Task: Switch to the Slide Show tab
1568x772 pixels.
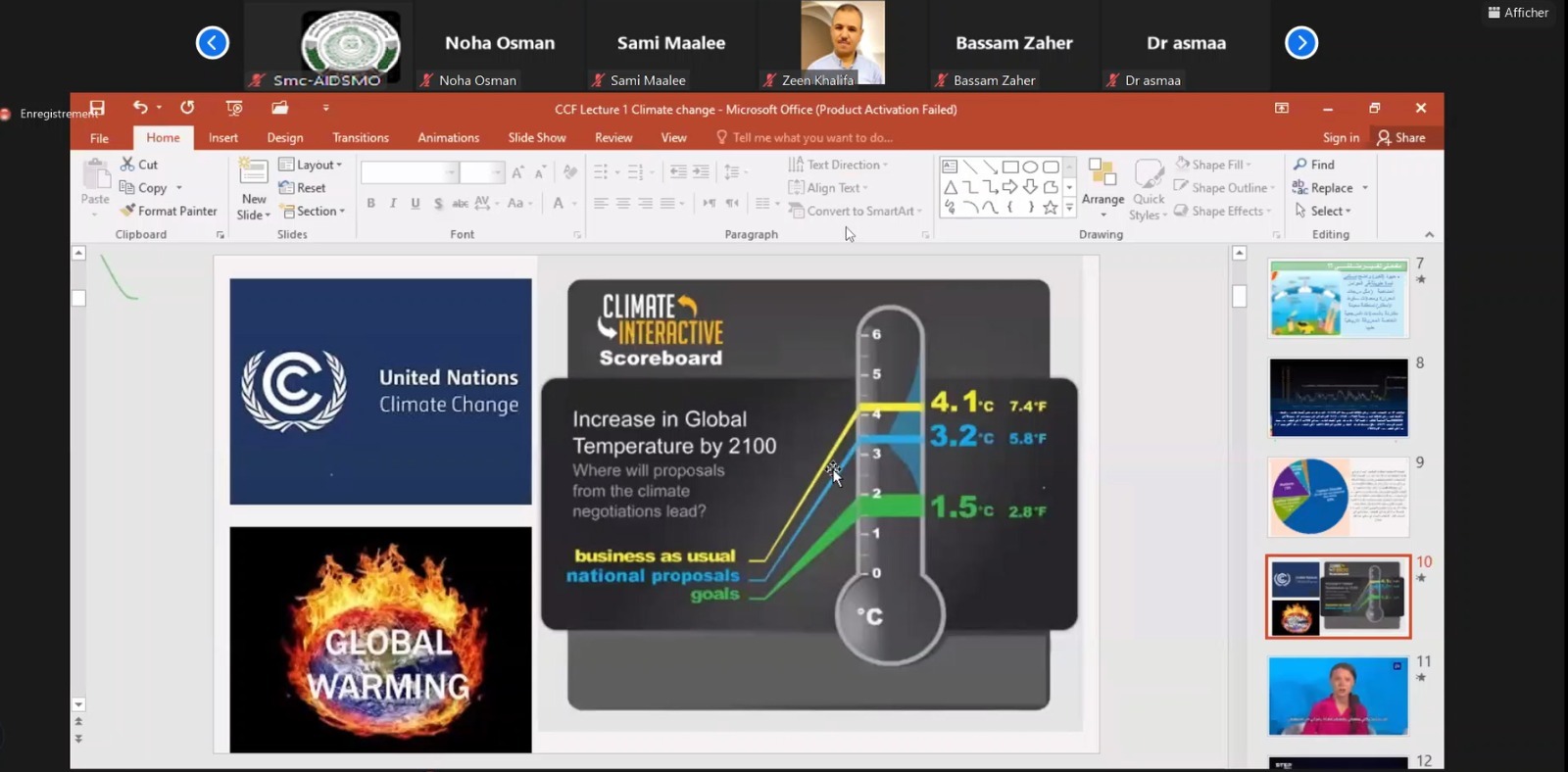Action: point(537,138)
